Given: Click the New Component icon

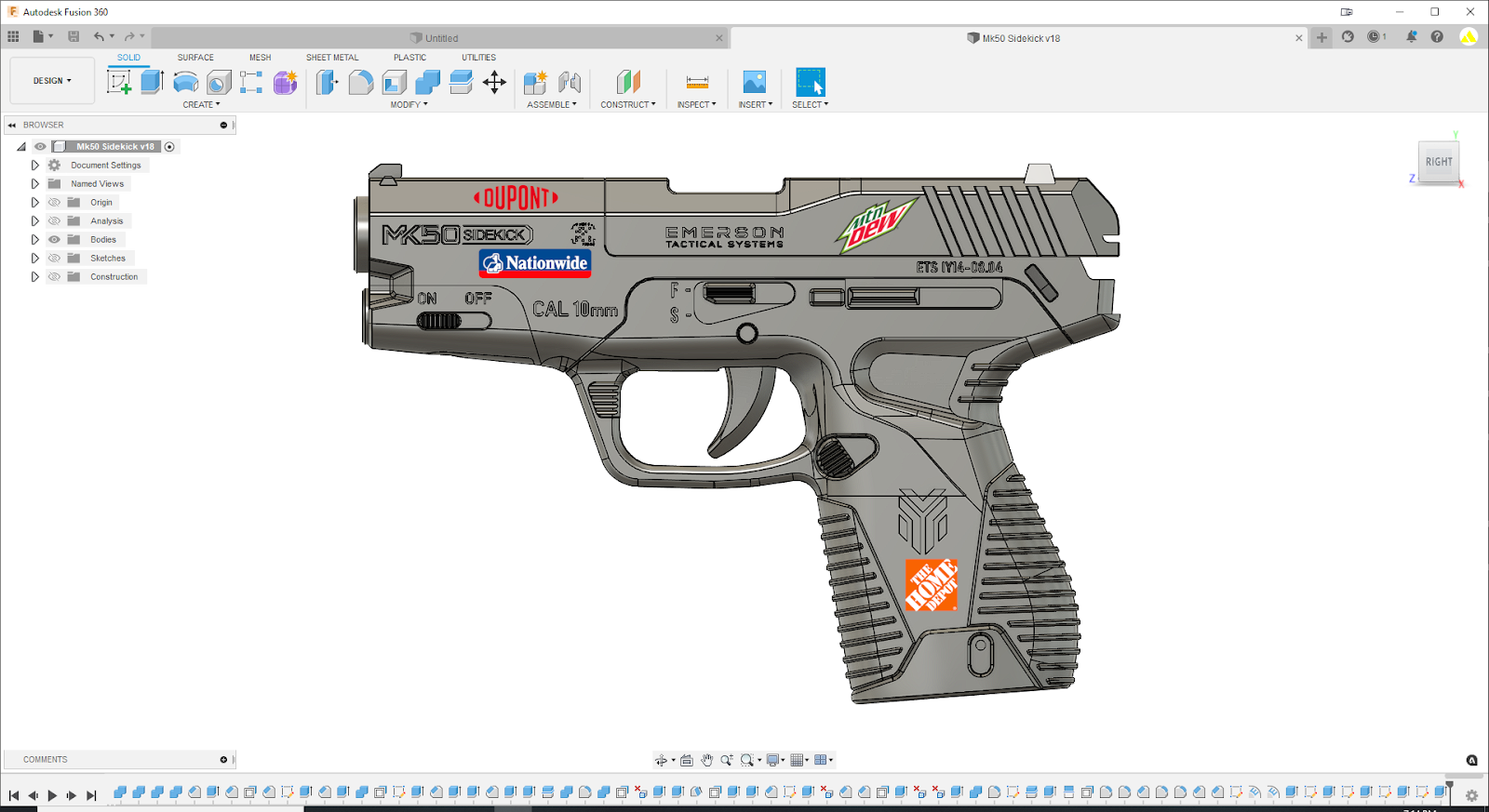Looking at the screenshot, I should 535,82.
